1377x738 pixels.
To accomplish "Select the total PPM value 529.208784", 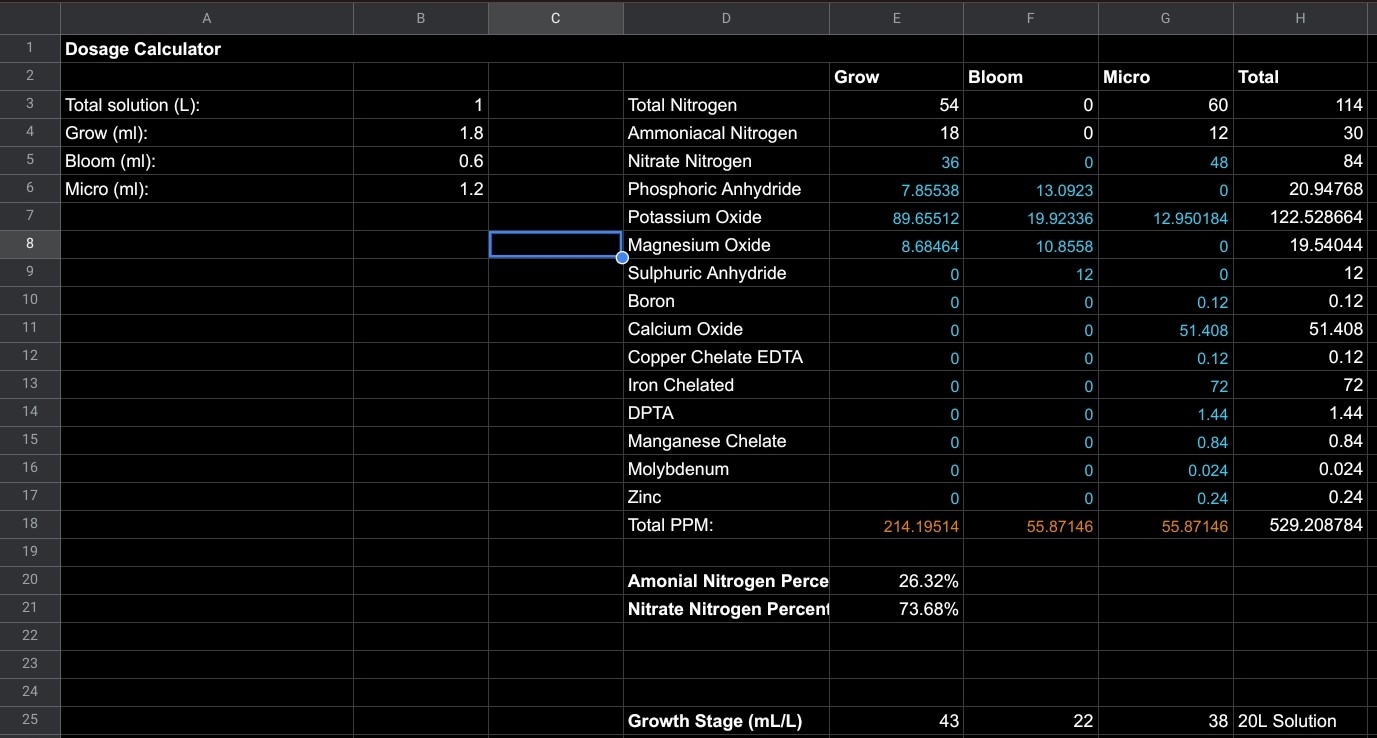I will tap(1299, 525).
